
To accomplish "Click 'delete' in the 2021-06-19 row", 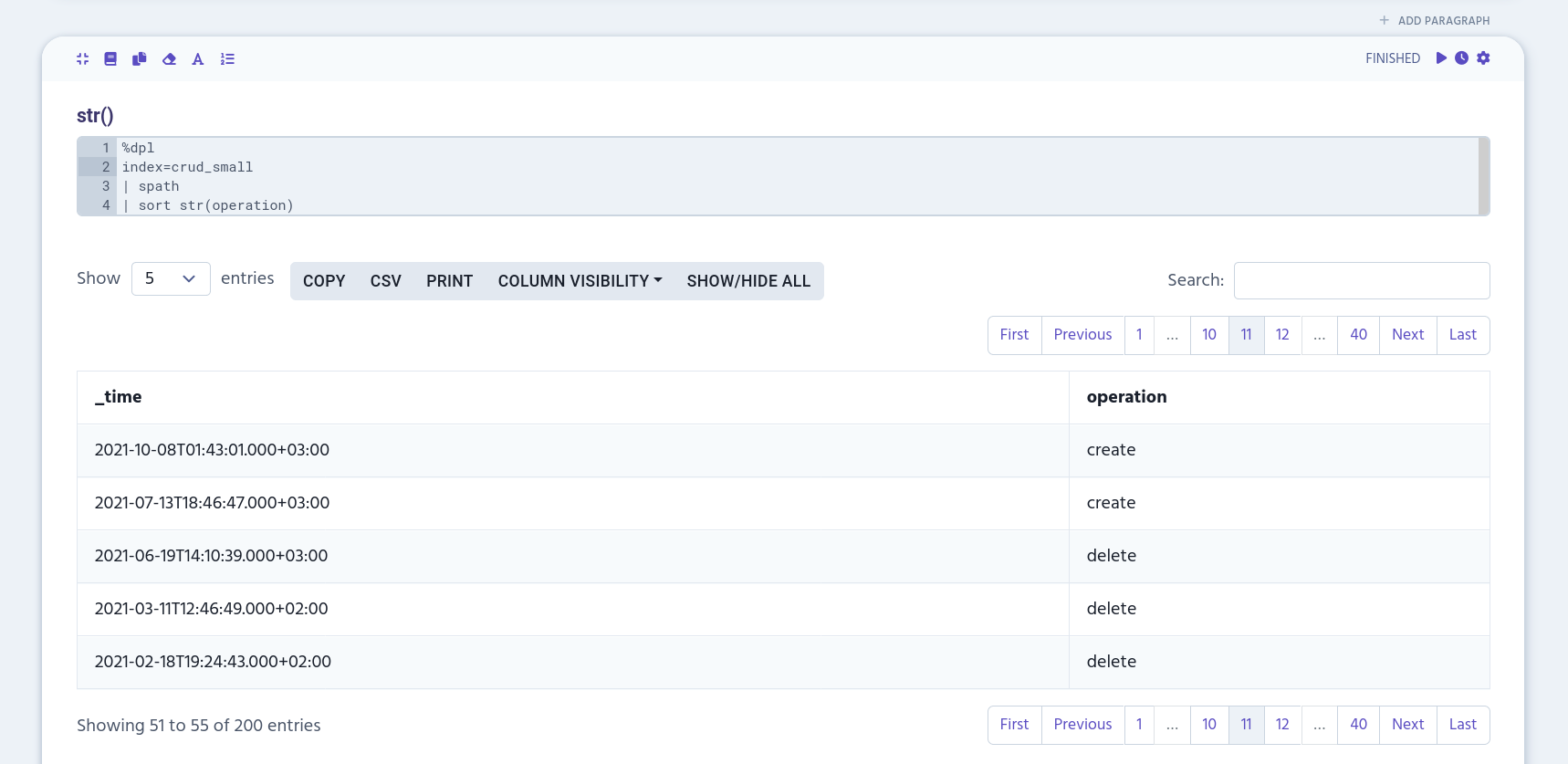I will [1112, 556].
